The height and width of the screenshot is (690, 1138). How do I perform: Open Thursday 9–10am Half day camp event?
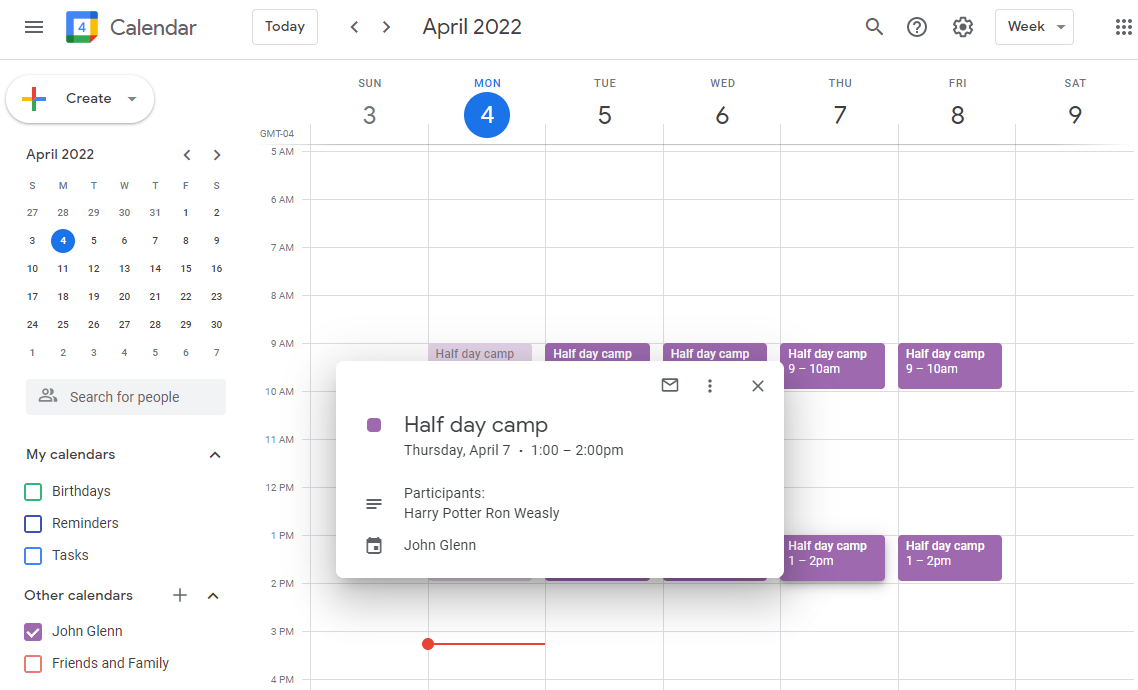pos(832,366)
